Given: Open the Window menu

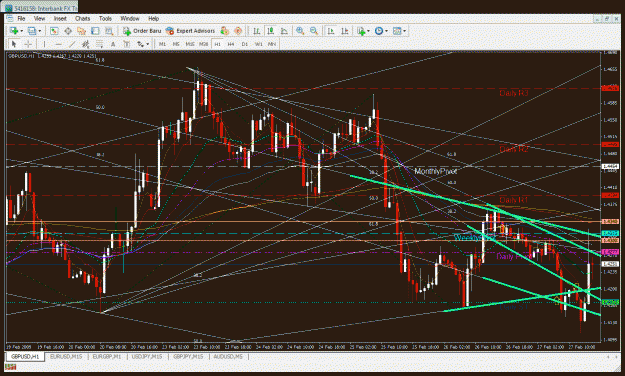Looking at the screenshot, I should (130, 18).
